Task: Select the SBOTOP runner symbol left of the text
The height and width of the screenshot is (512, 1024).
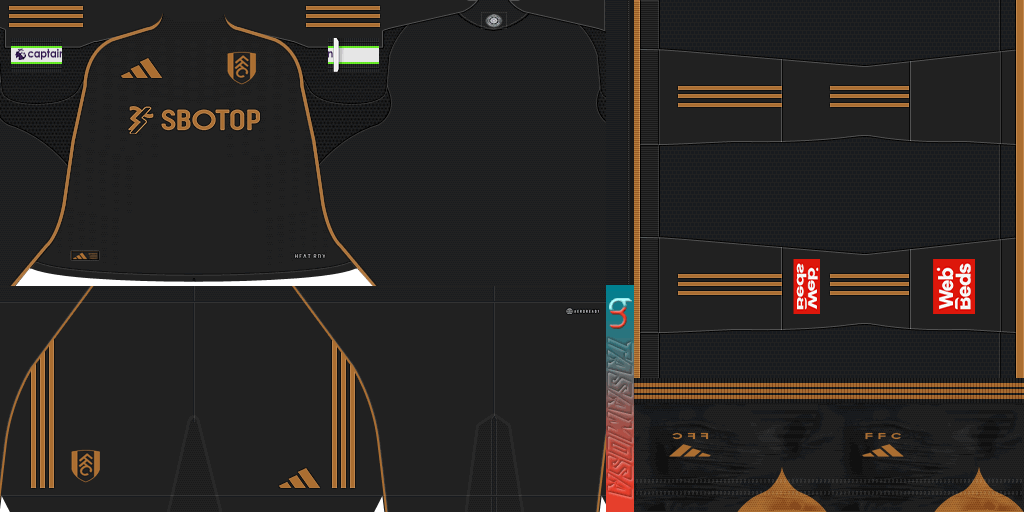Action: 140,120
